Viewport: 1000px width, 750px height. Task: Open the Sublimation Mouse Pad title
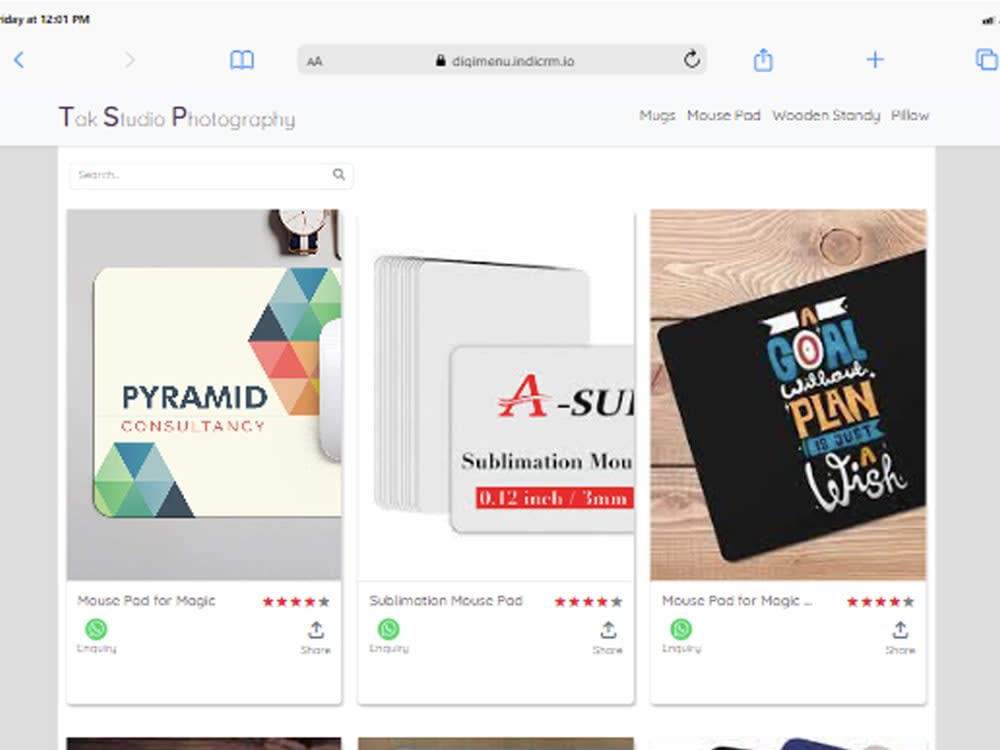pyautogui.click(x=446, y=601)
